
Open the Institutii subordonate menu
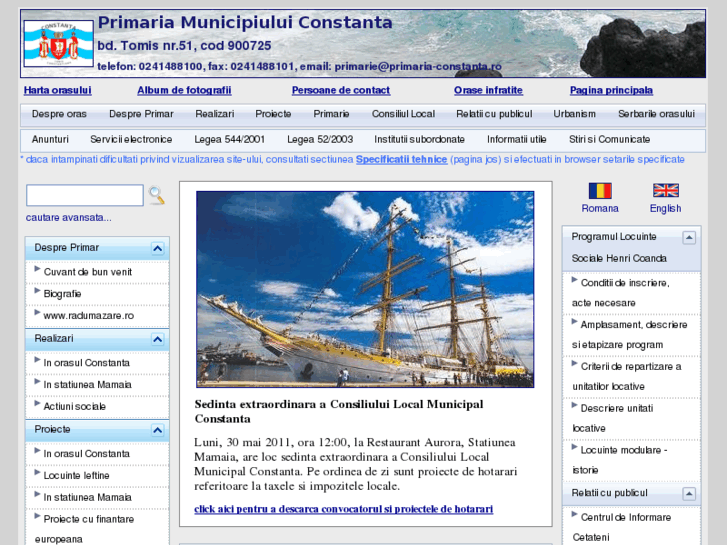click(419, 140)
